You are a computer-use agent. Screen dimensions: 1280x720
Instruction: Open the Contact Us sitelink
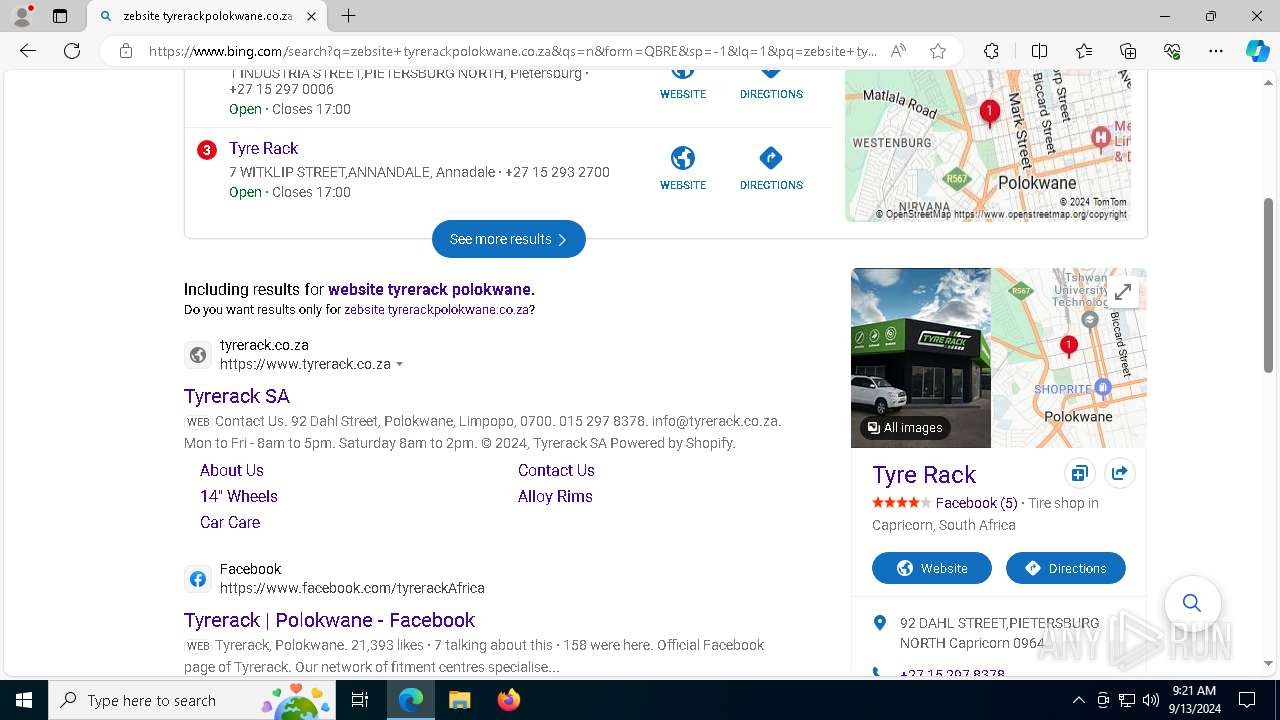pyautogui.click(x=556, y=470)
